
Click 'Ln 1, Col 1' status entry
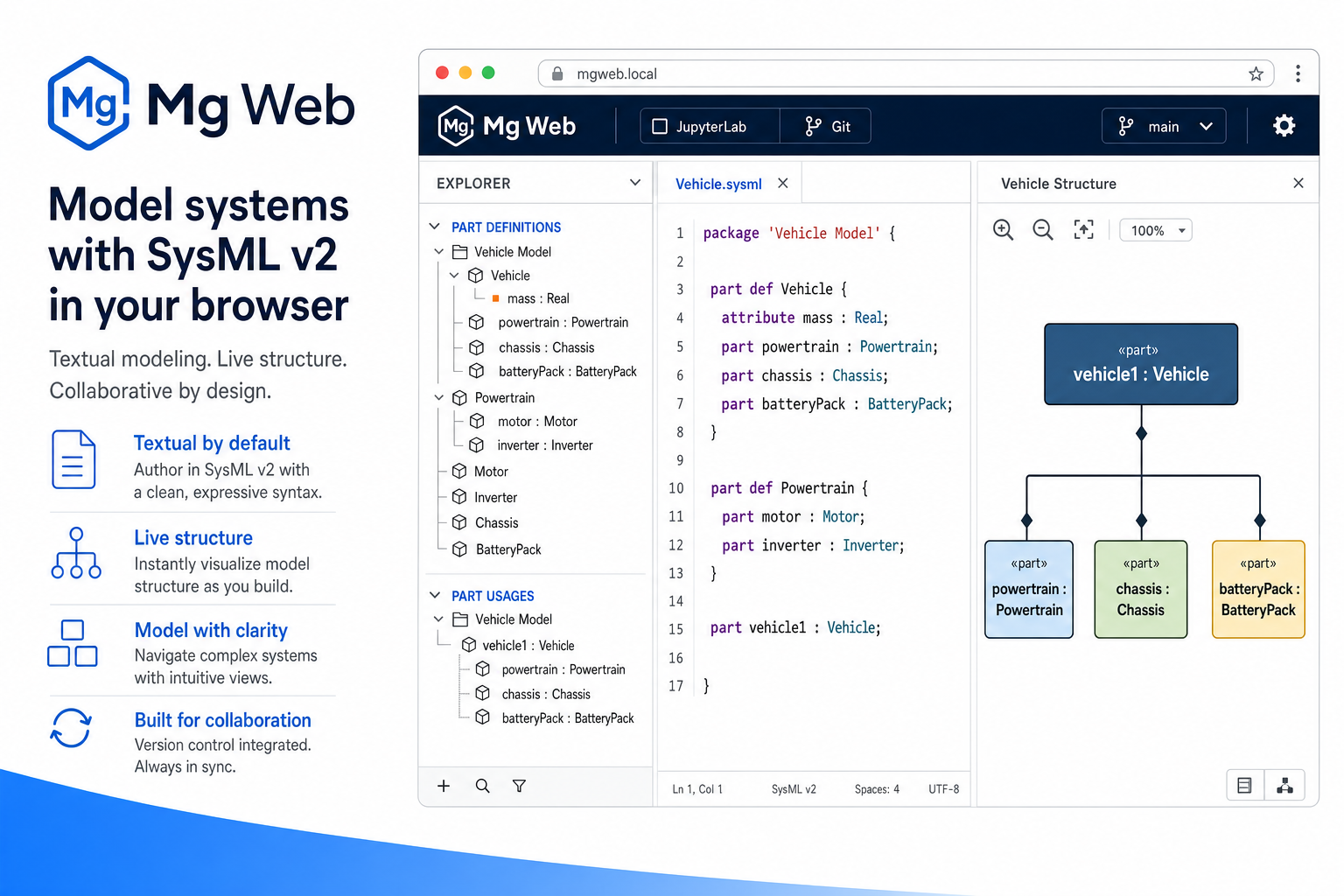point(697,789)
